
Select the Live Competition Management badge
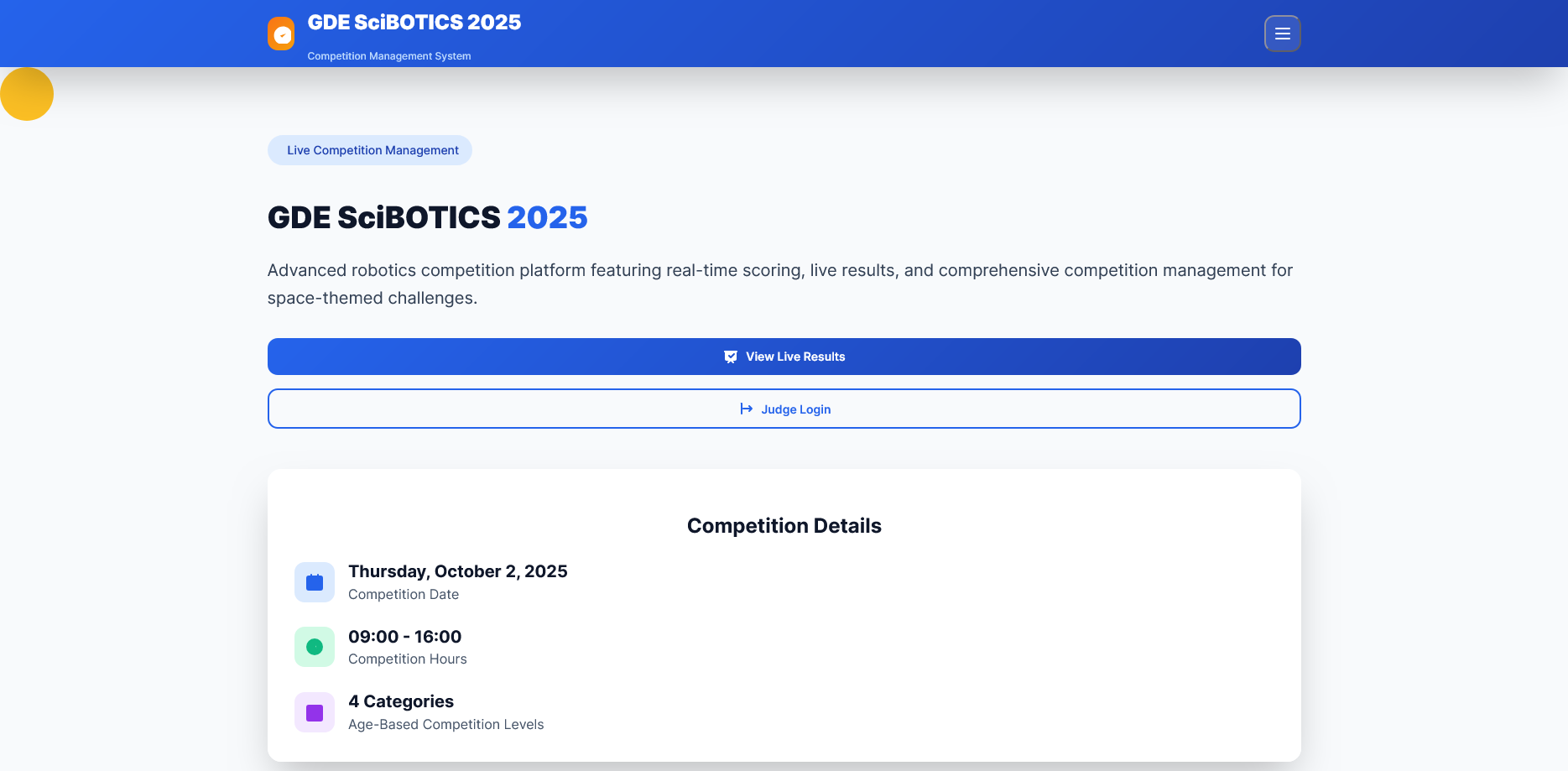[369, 149]
